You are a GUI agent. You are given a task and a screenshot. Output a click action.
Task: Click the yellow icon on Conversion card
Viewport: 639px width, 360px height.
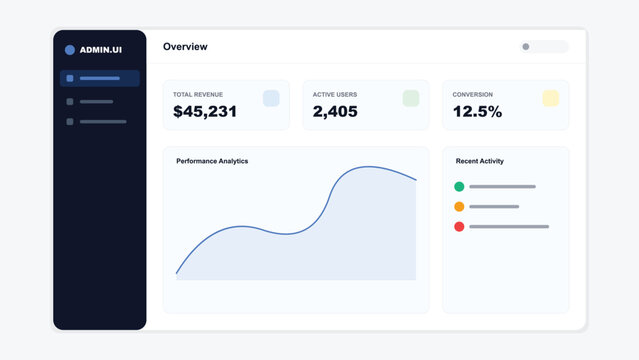pyautogui.click(x=551, y=98)
